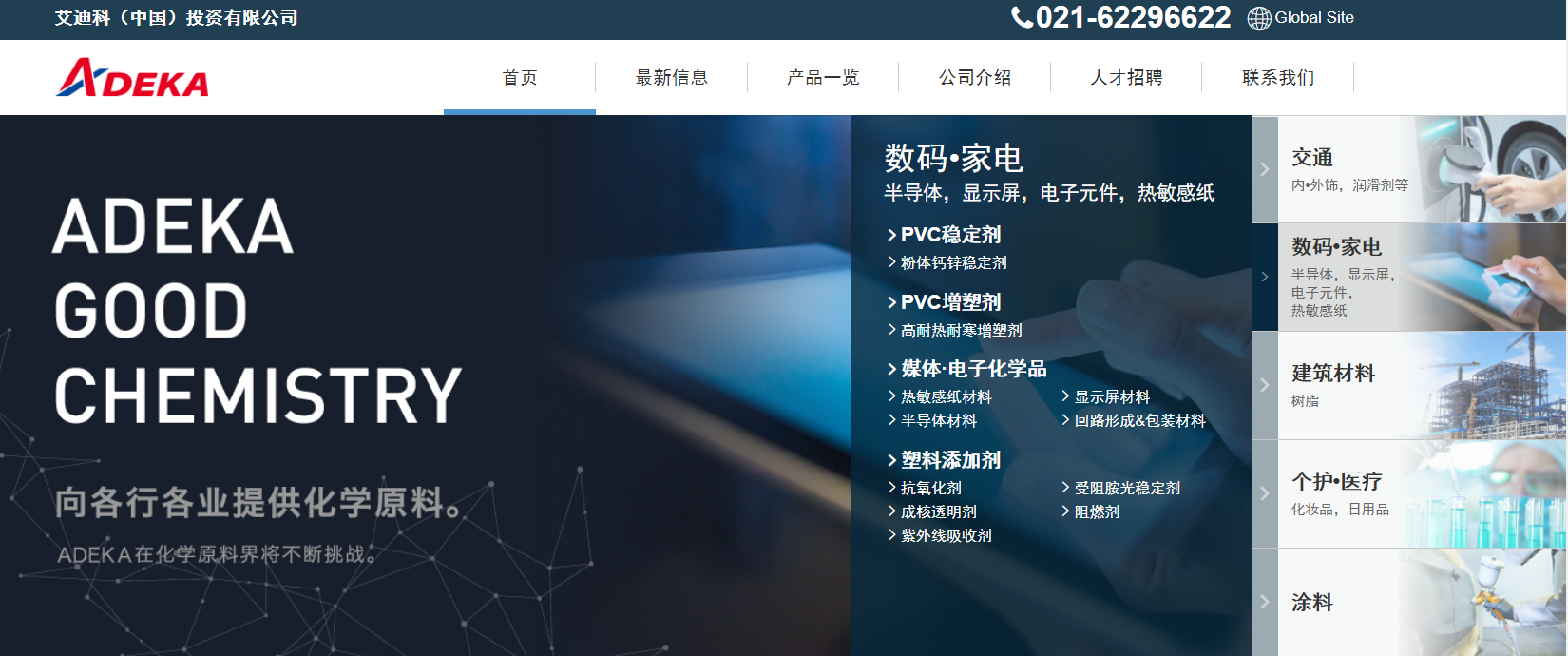Click the globe icon for Global Site
The width and height of the screenshot is (1568, 656).
pos(1259,18)
